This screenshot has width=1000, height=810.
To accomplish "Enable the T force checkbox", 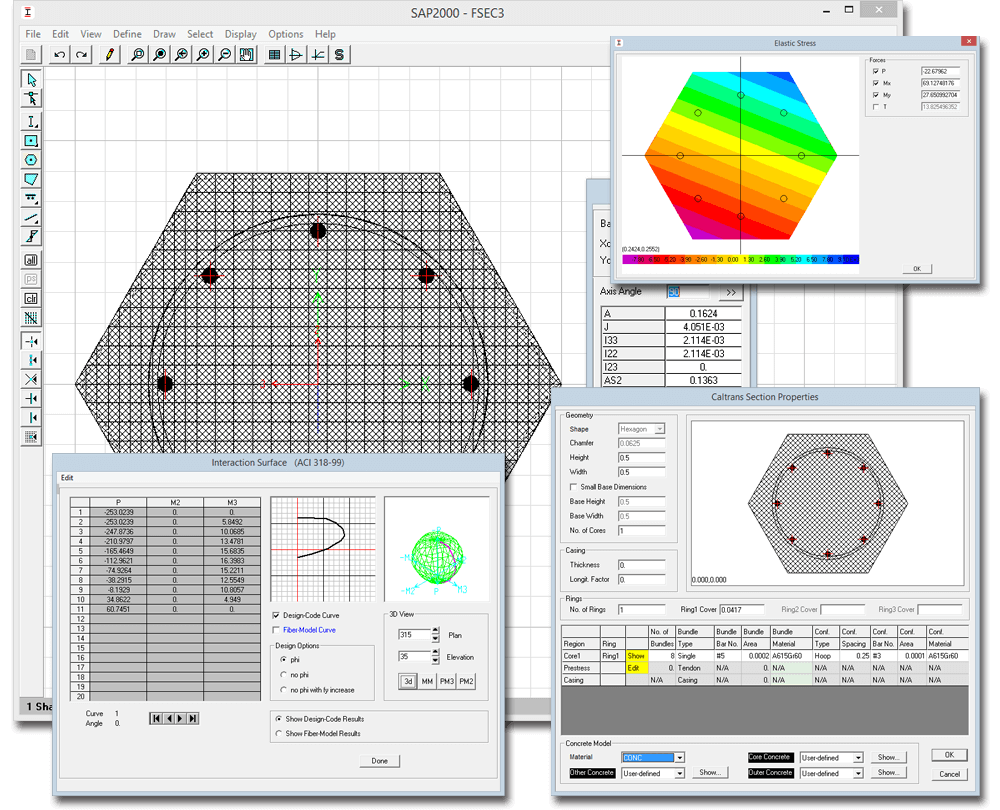I will click(x=876, y=107).
